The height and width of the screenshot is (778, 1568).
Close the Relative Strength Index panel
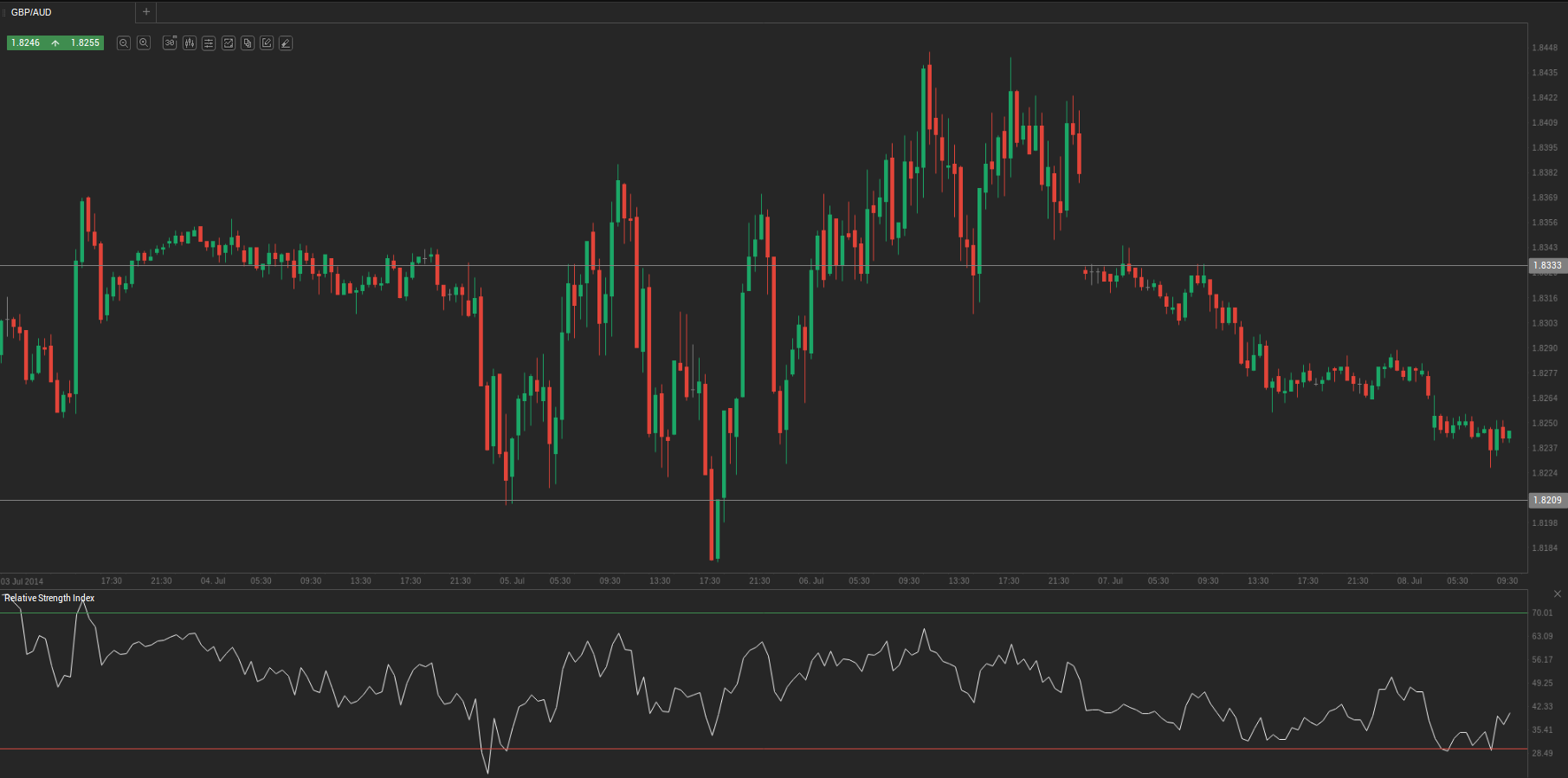(x=1558, y=593)
